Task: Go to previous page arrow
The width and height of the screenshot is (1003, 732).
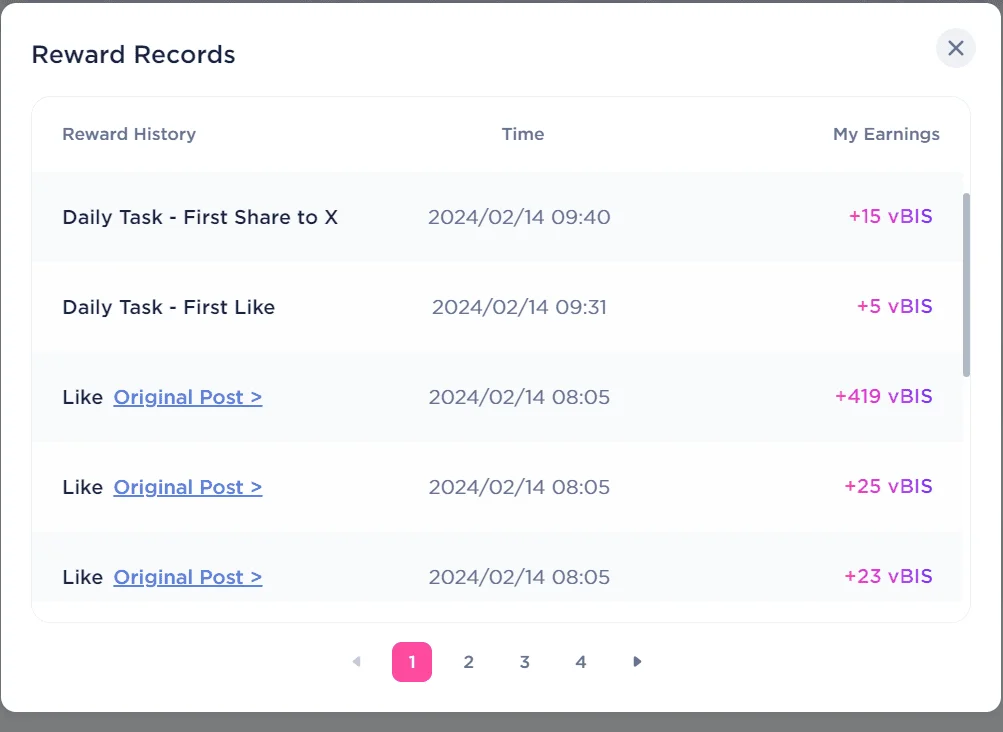Action: pyautogui.click(x=356, y=662)
